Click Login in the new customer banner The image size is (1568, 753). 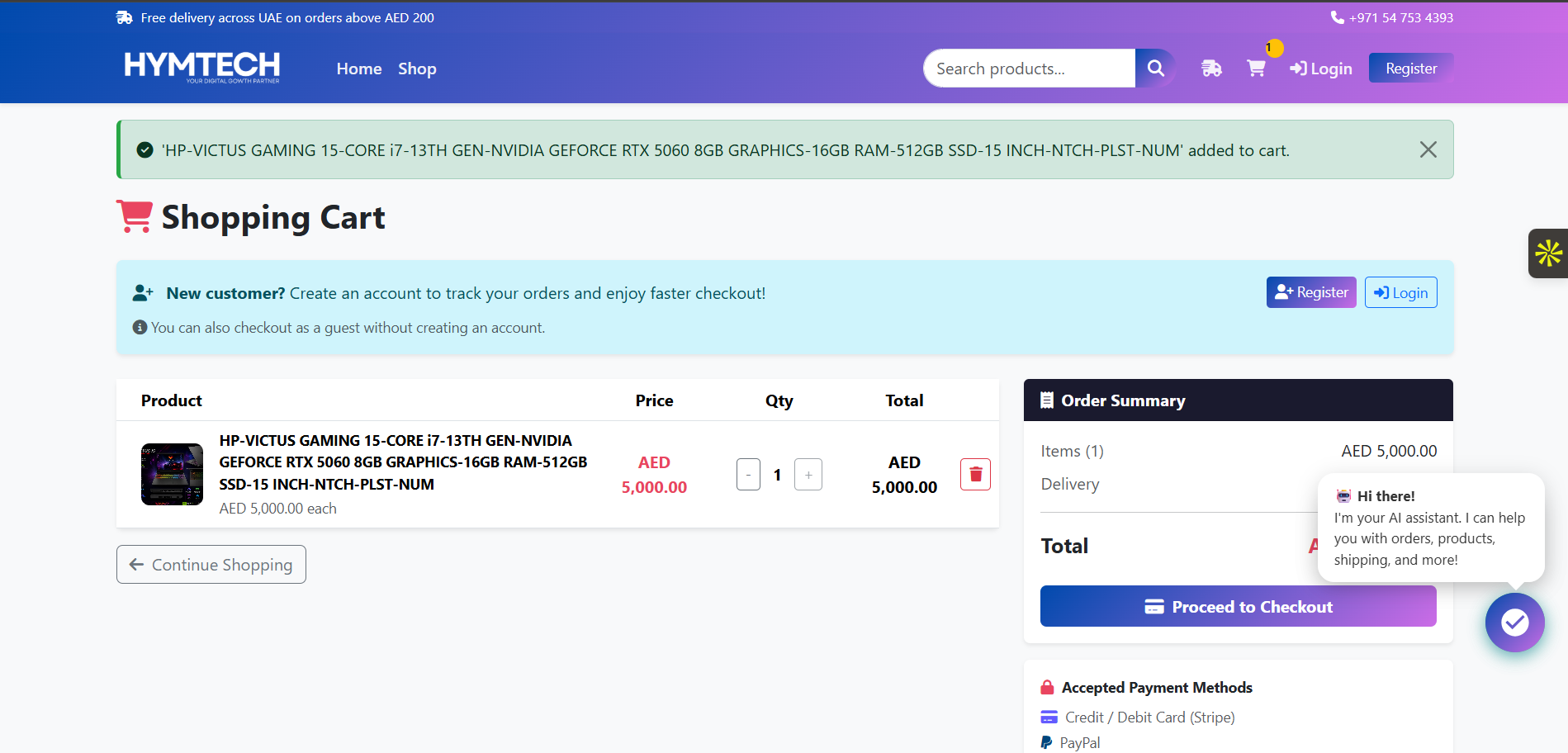(x=1401, y=292)
